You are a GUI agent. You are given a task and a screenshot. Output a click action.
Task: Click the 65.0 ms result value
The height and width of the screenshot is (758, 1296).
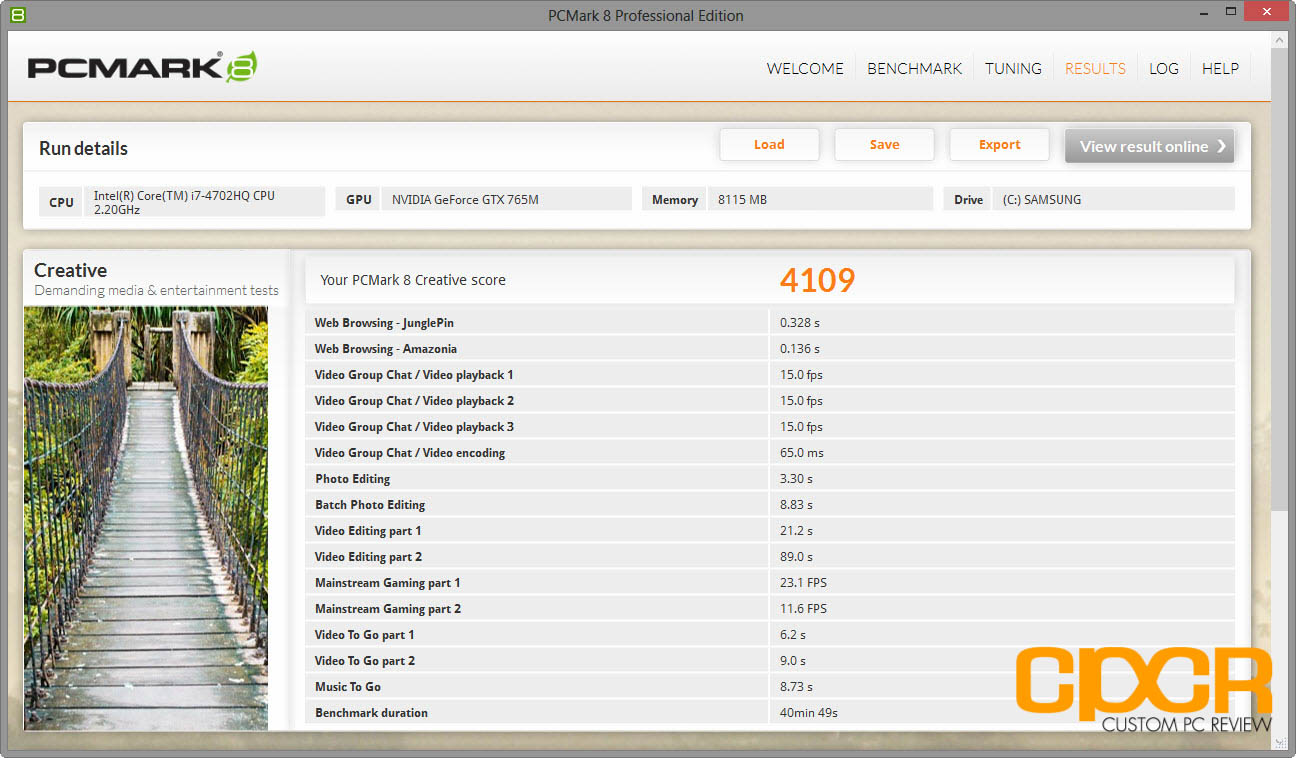pyautogui.click(x=802, y=453)
